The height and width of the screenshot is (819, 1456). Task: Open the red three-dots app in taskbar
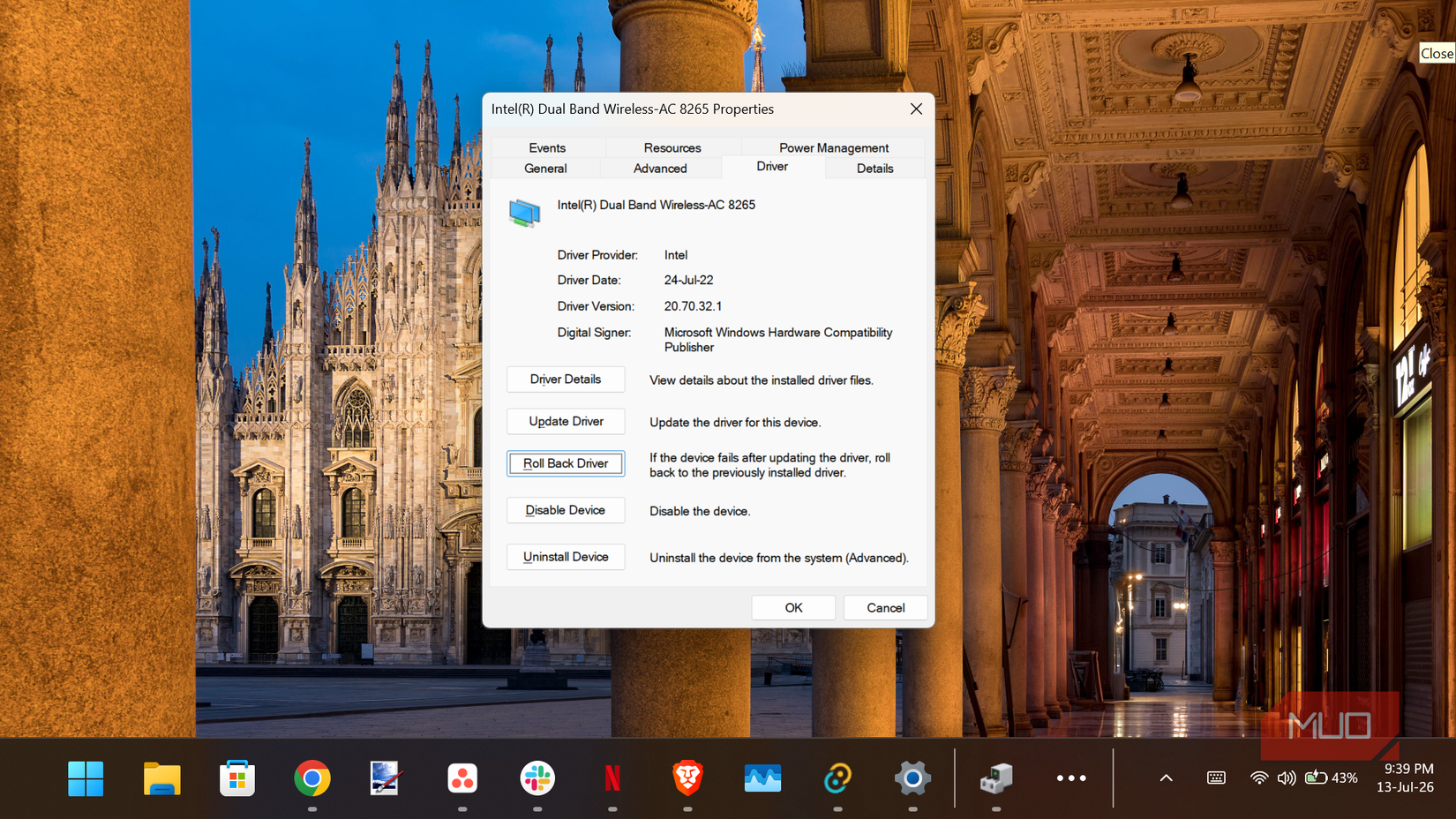click(x=462, y=778)
